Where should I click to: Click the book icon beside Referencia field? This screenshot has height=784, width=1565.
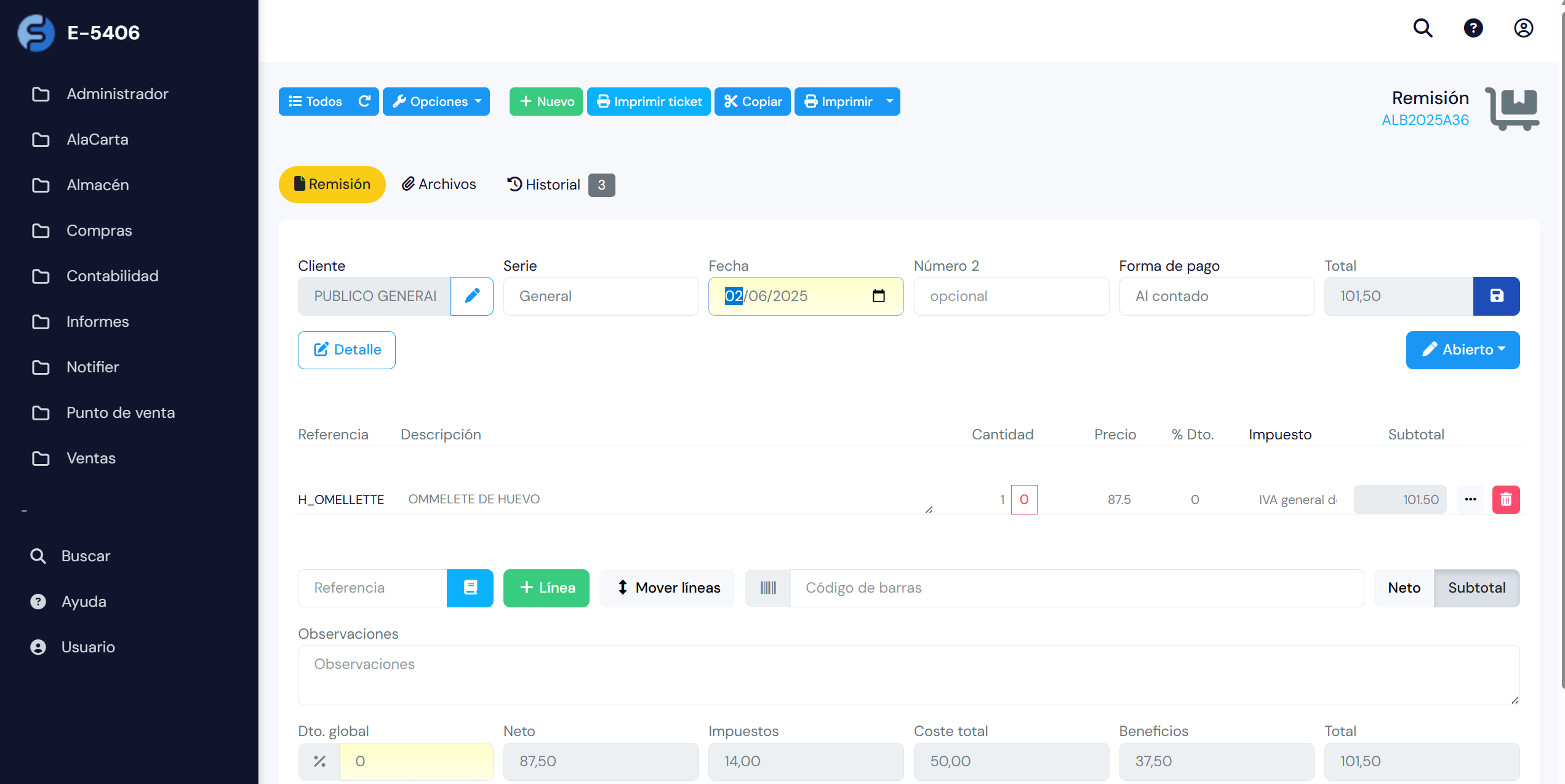[x=470, y=588]
